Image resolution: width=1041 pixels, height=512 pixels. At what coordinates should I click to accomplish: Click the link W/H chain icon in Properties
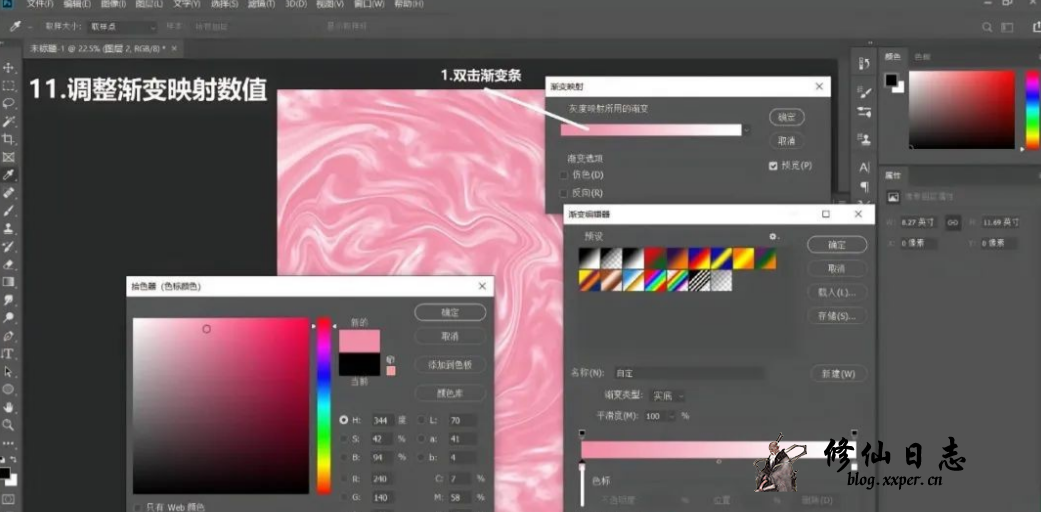[953, 222]
